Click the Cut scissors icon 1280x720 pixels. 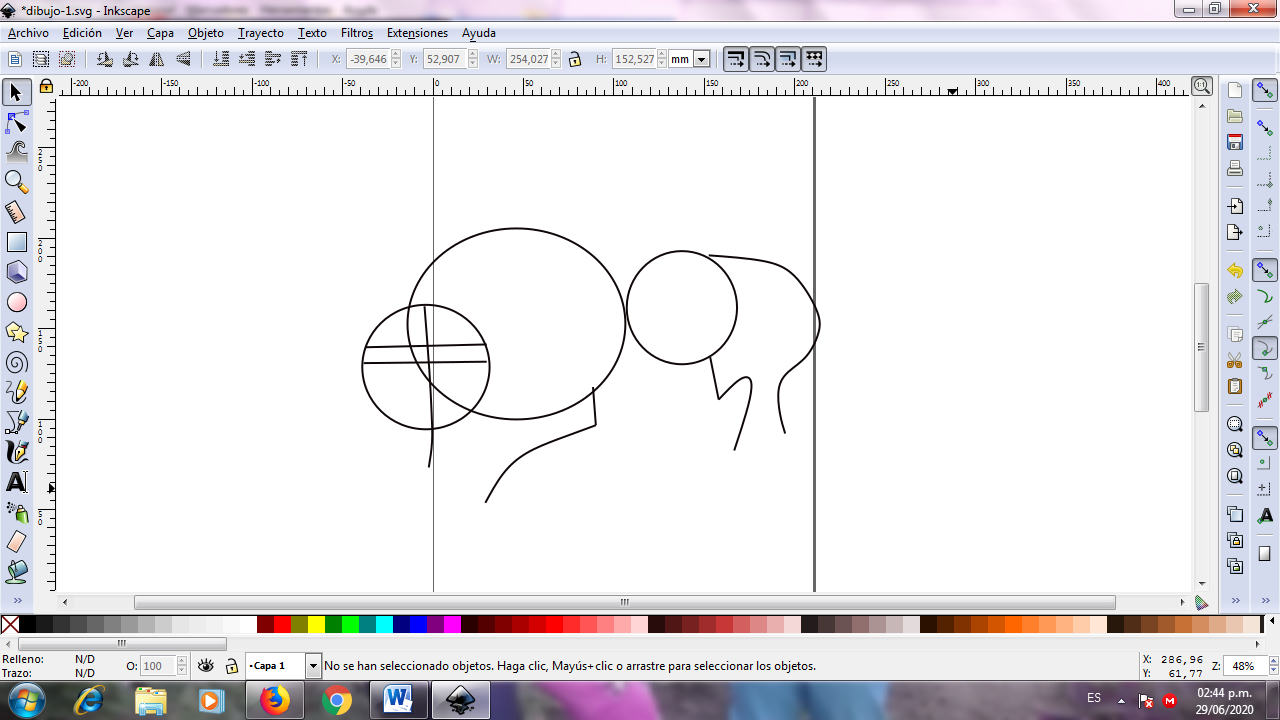point(1235,360)
